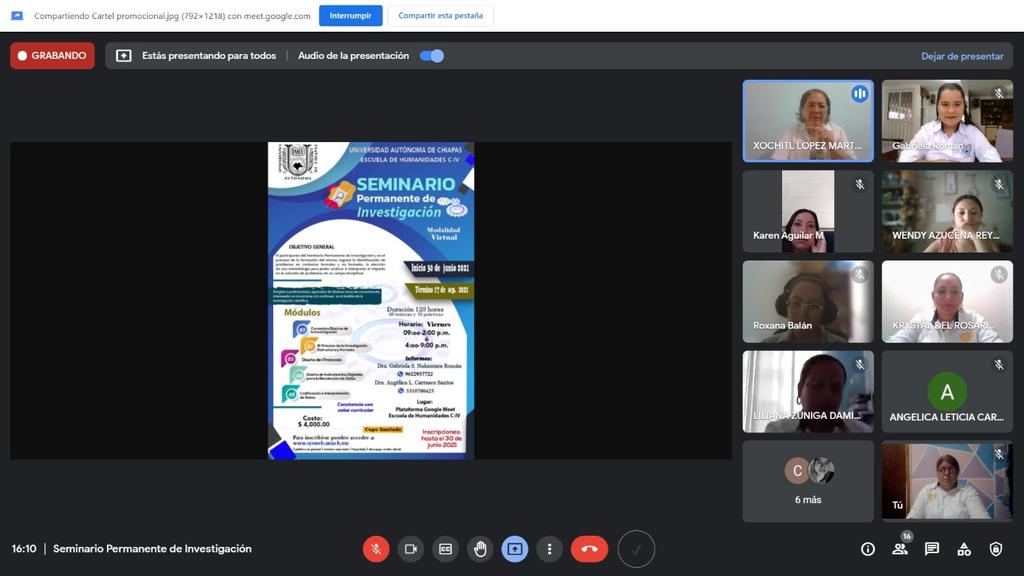
Task: Click the GRABANDO recording indicator
Action: pyautogui.click(x=53, y=56)
